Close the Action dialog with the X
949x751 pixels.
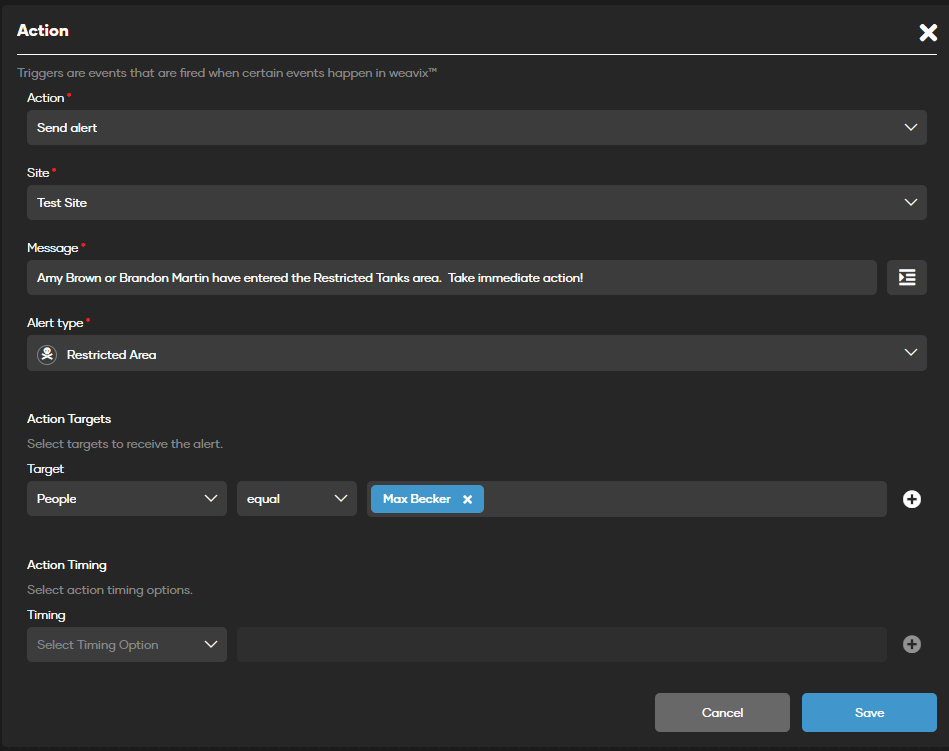tap(928, 32)
